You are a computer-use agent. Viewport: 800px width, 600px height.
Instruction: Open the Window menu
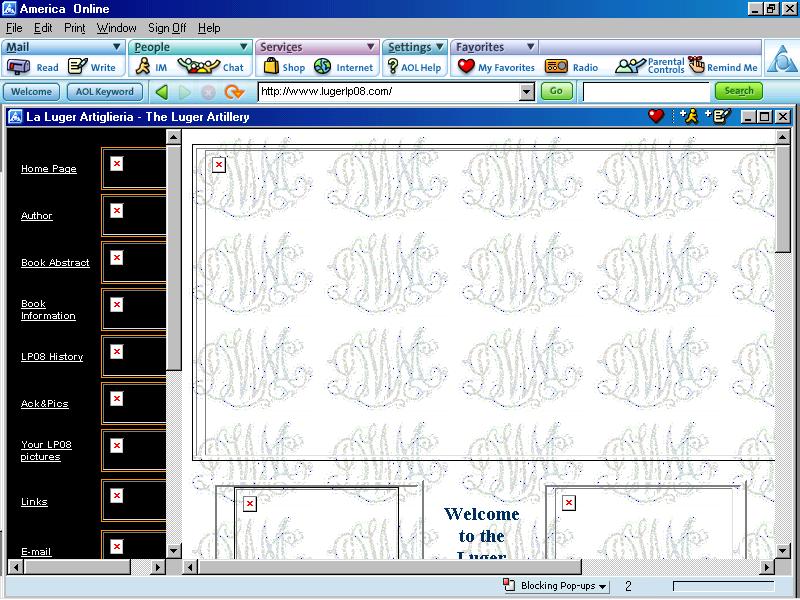point(116,28)
